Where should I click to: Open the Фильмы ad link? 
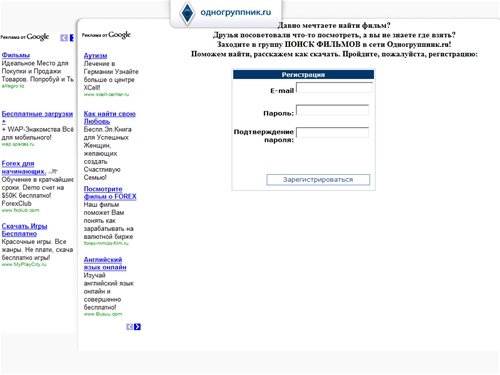[x=16, y=55]
